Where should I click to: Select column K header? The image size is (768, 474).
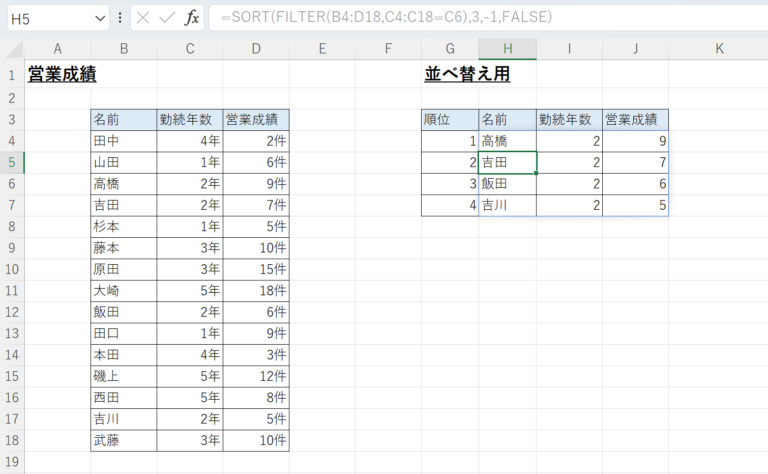tap(719, 49)
